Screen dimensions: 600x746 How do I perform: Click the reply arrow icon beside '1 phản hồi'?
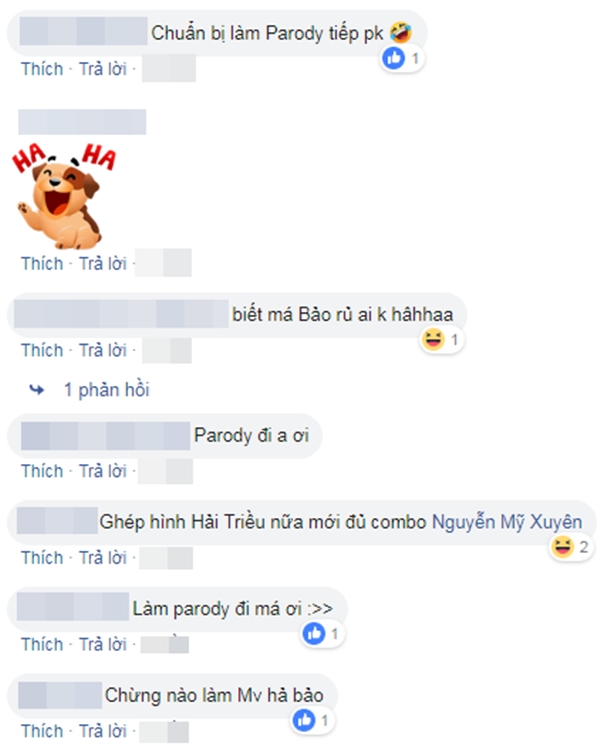[x=37, y=390]
